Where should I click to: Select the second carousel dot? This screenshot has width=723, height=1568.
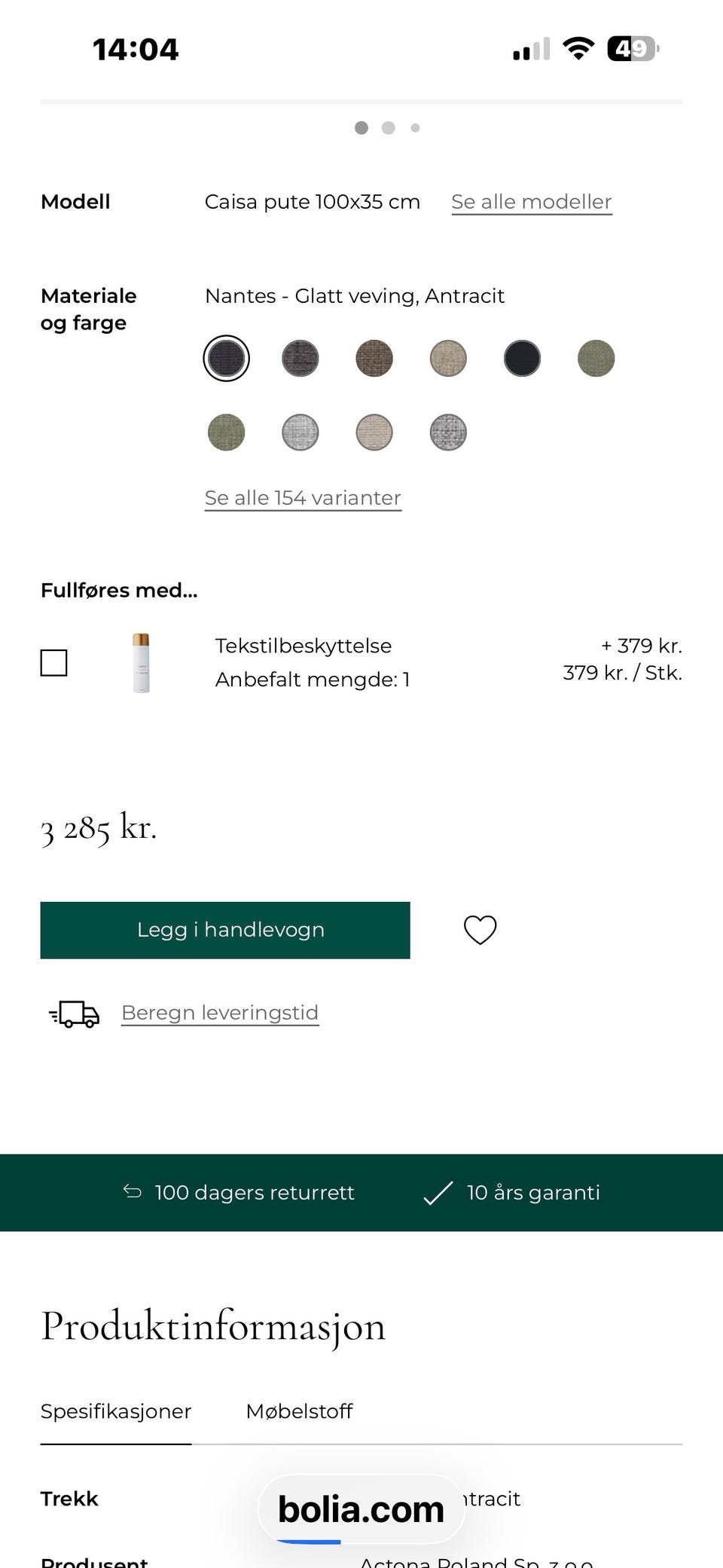click(x=389, y=128)
